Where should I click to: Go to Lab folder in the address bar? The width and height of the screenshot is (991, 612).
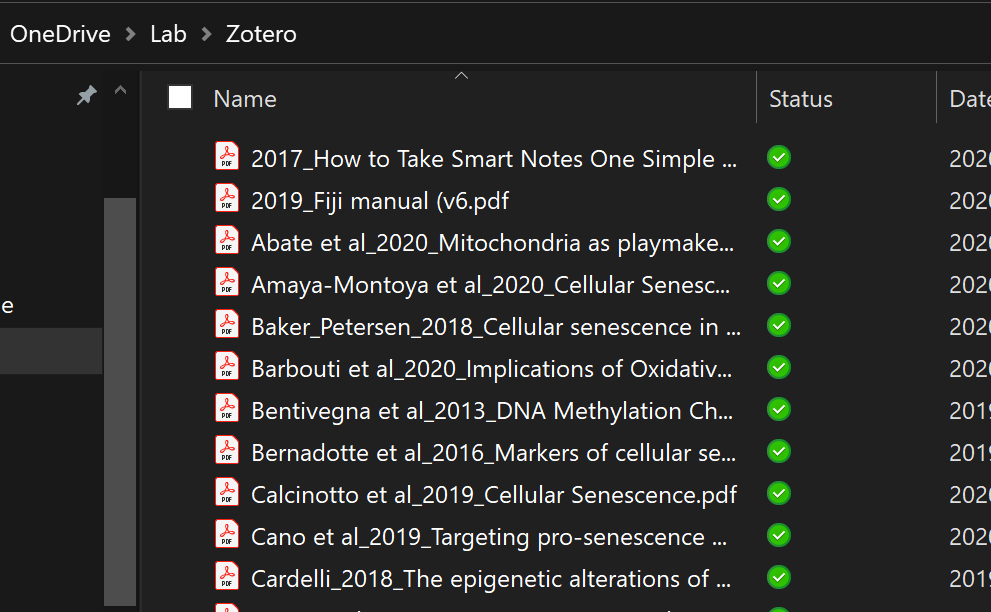168,34
